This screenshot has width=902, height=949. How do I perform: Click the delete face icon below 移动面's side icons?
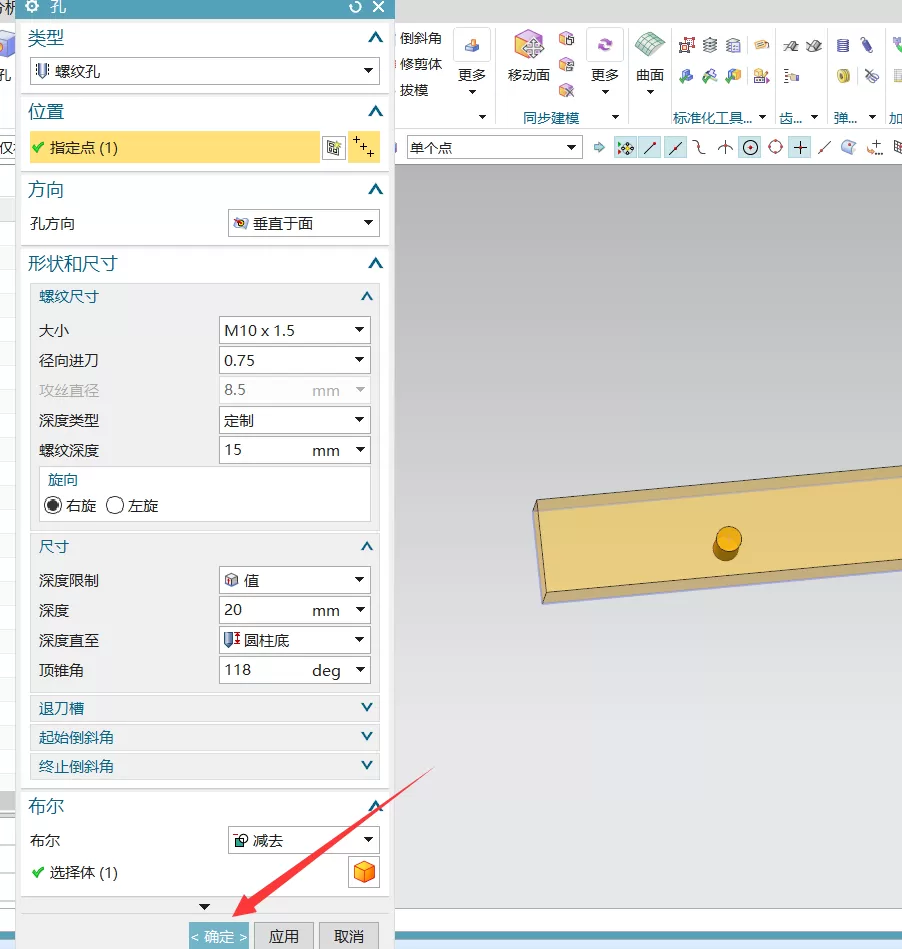pyautogui.click(x=566, y=90)
